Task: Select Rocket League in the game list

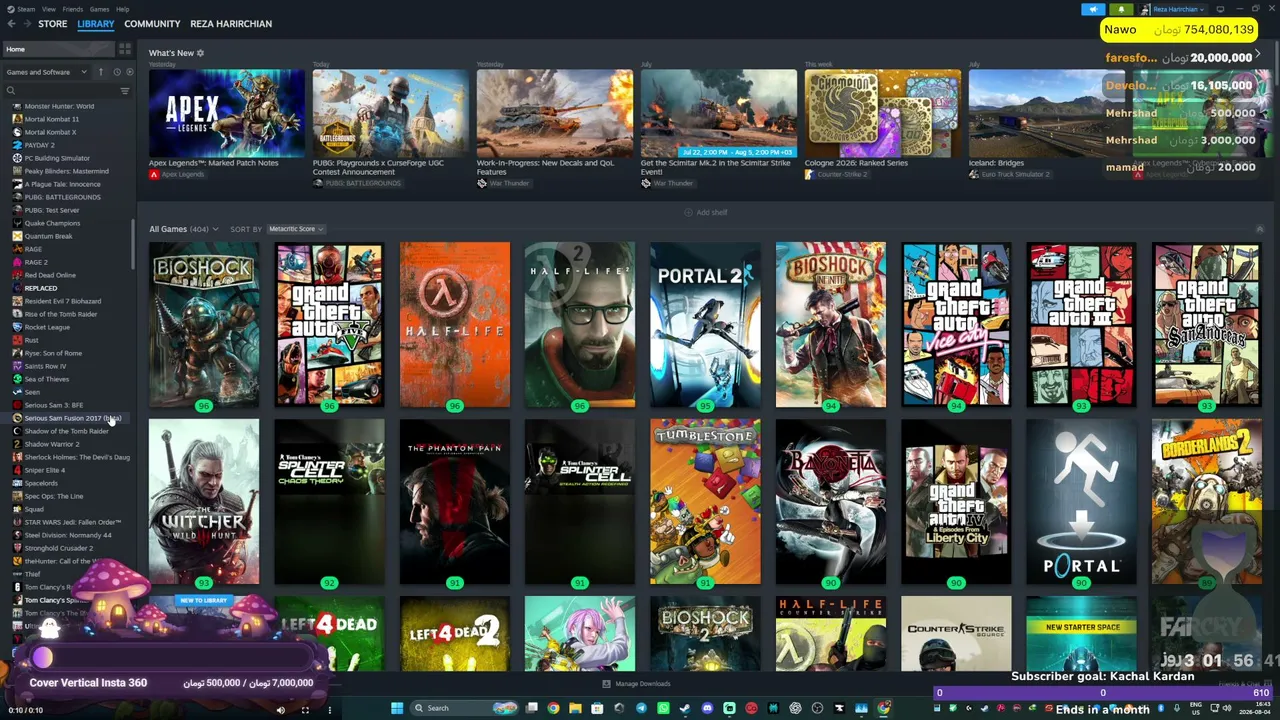Action: point(47,327)
